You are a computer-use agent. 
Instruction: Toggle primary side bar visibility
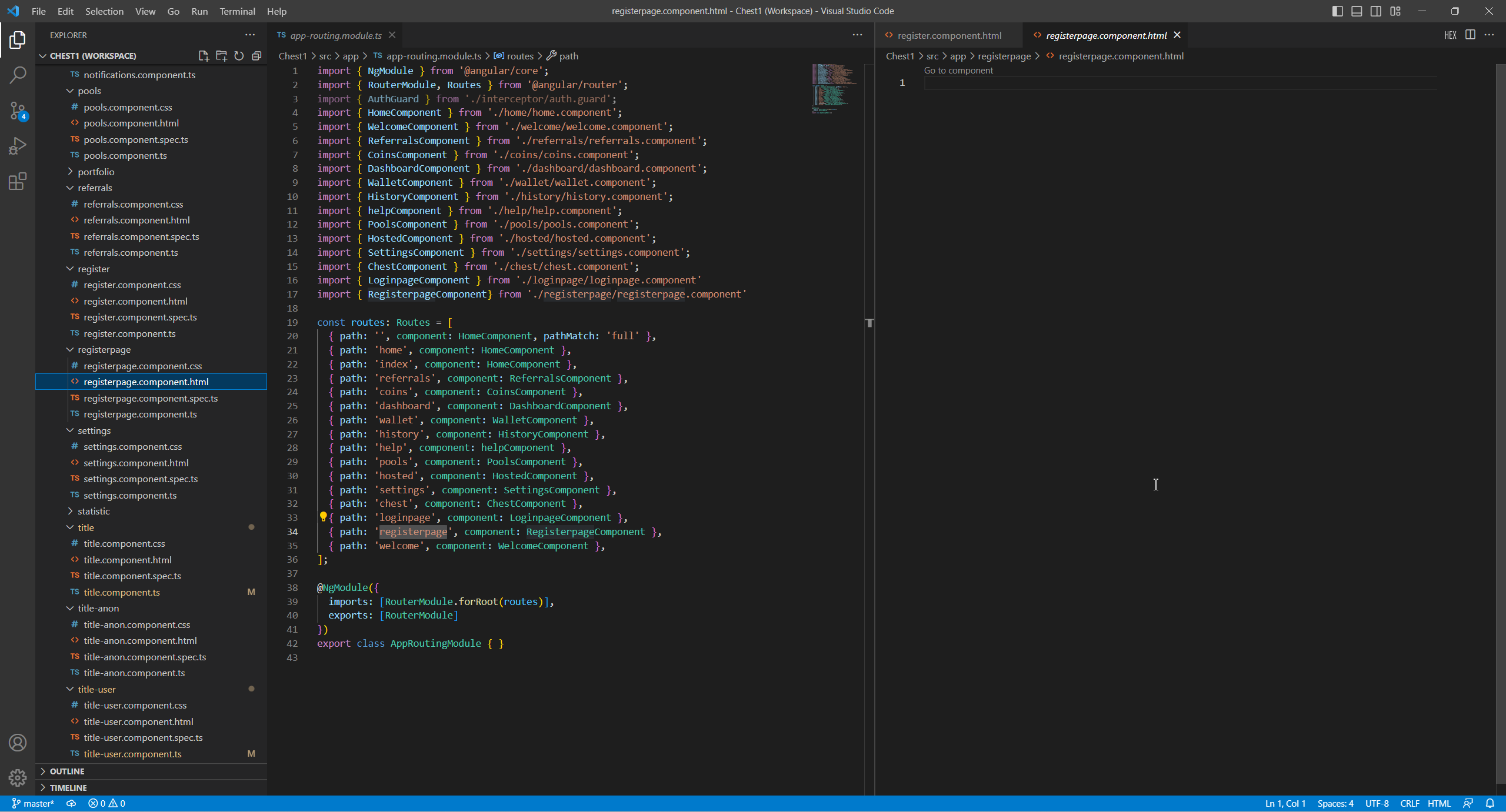pyautogui.click(x=1337, y=11)
